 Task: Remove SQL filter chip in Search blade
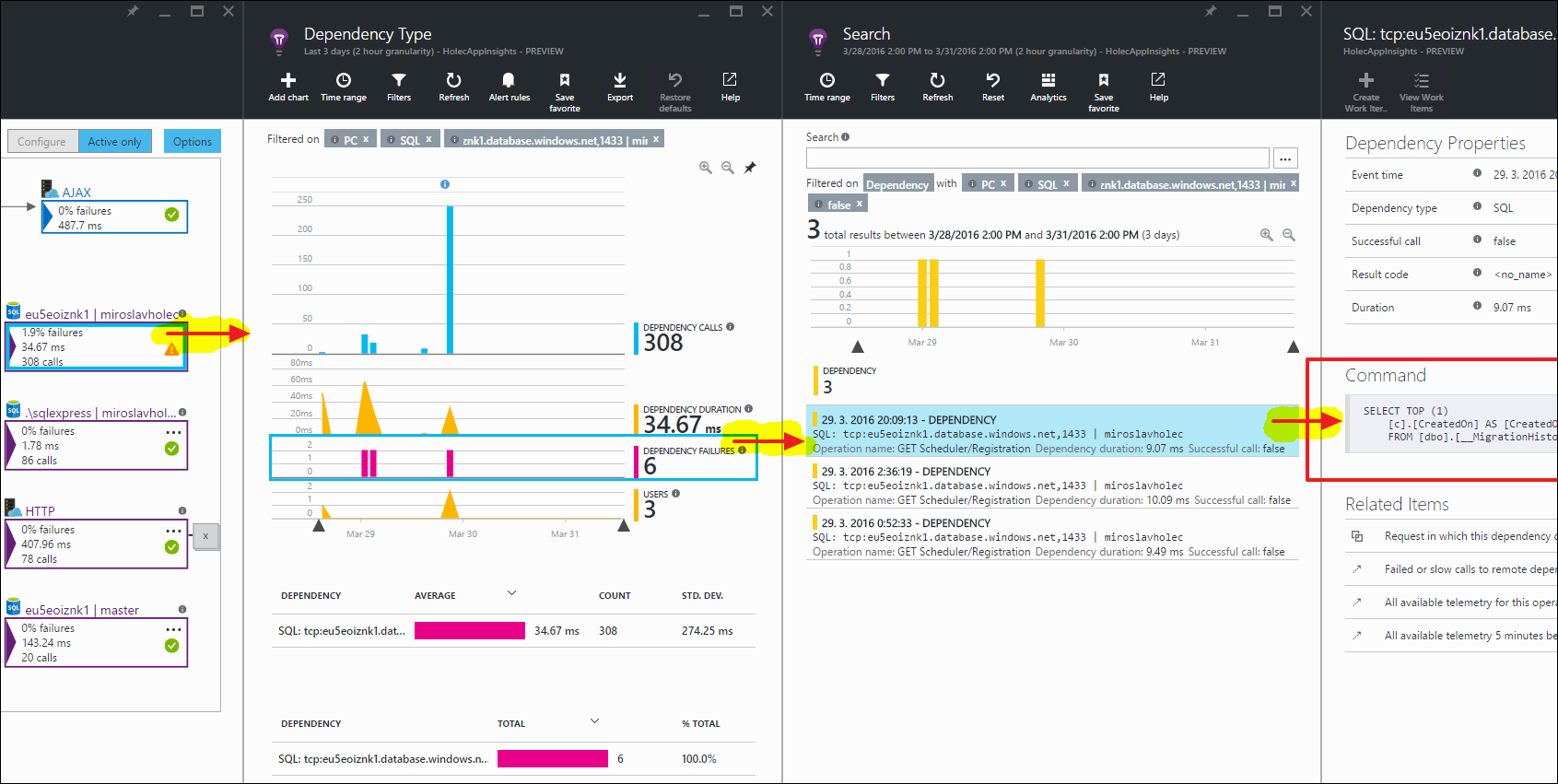click(x=1066, y=183)
